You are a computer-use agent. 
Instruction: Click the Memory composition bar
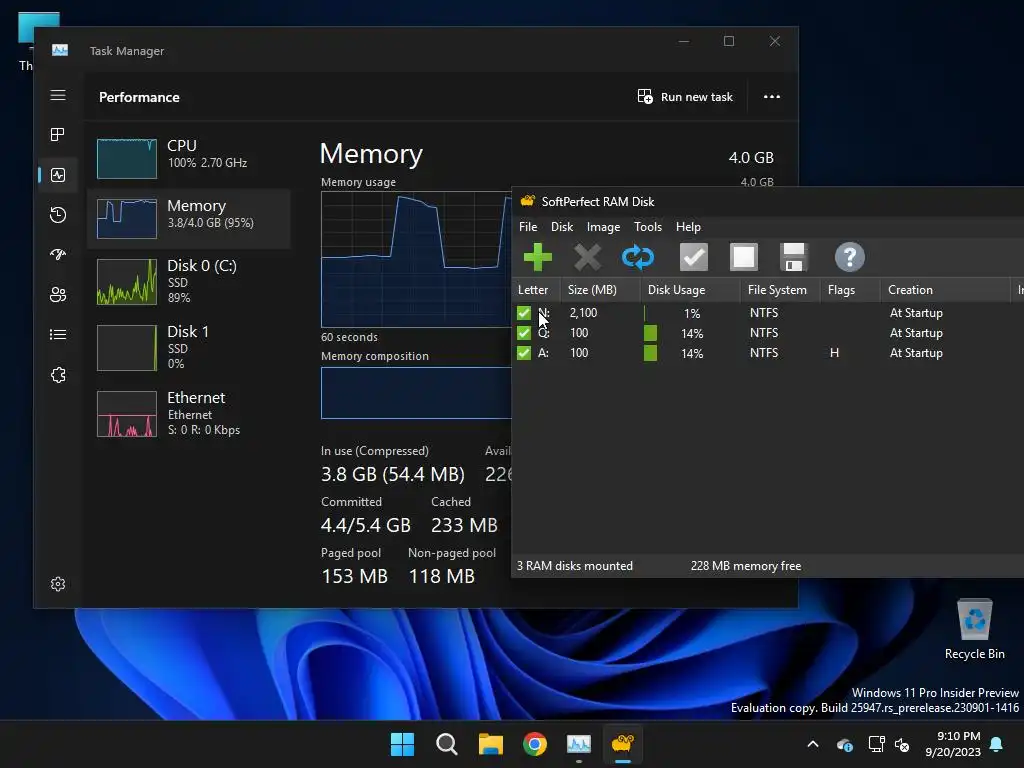point(416,393)
